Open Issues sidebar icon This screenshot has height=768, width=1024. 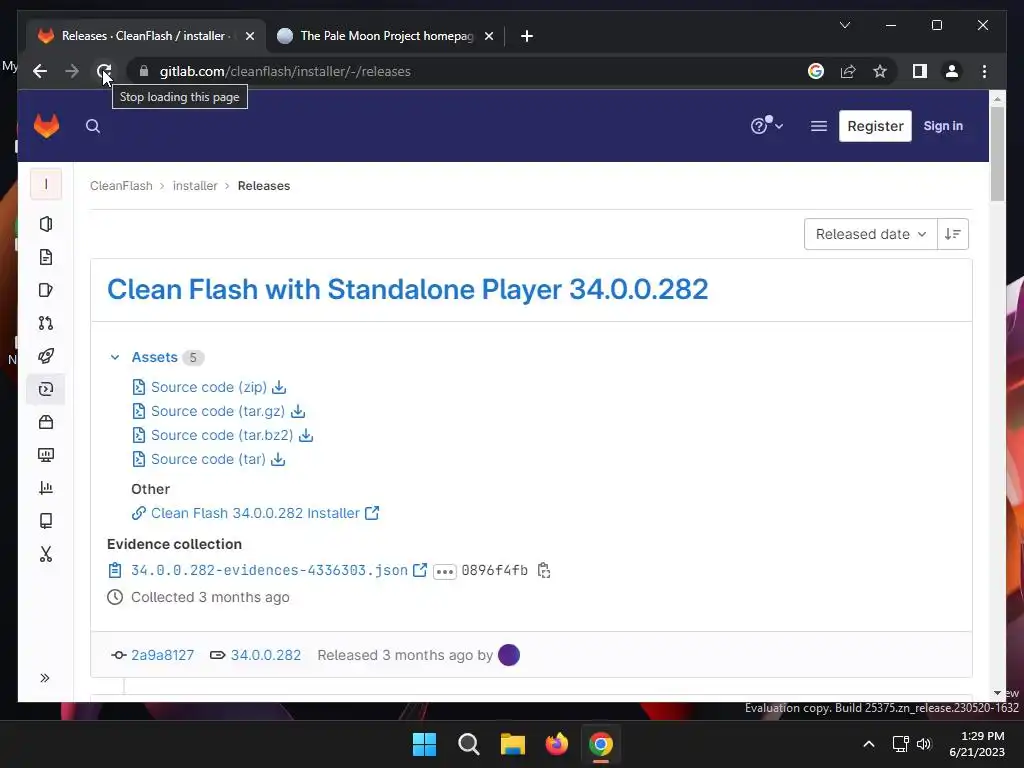click(x=46, y=290)
